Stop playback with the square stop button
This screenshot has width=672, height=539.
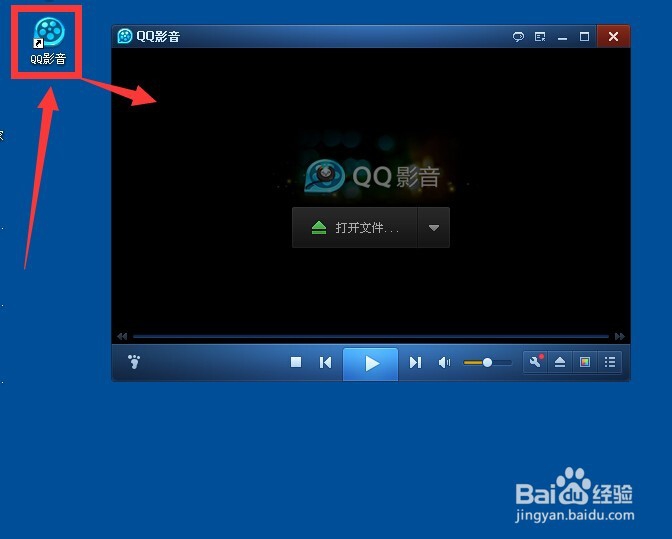[296, 362]
